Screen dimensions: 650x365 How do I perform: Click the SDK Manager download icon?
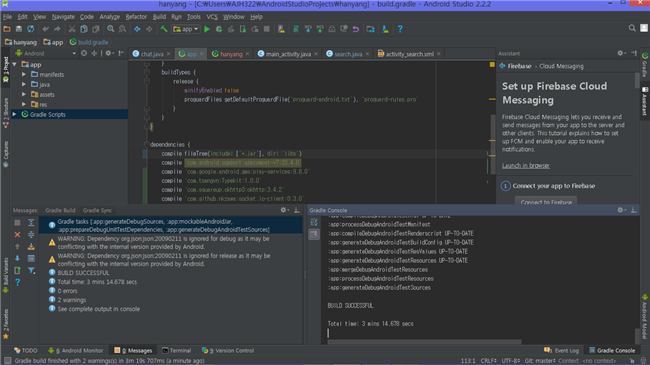385,29
